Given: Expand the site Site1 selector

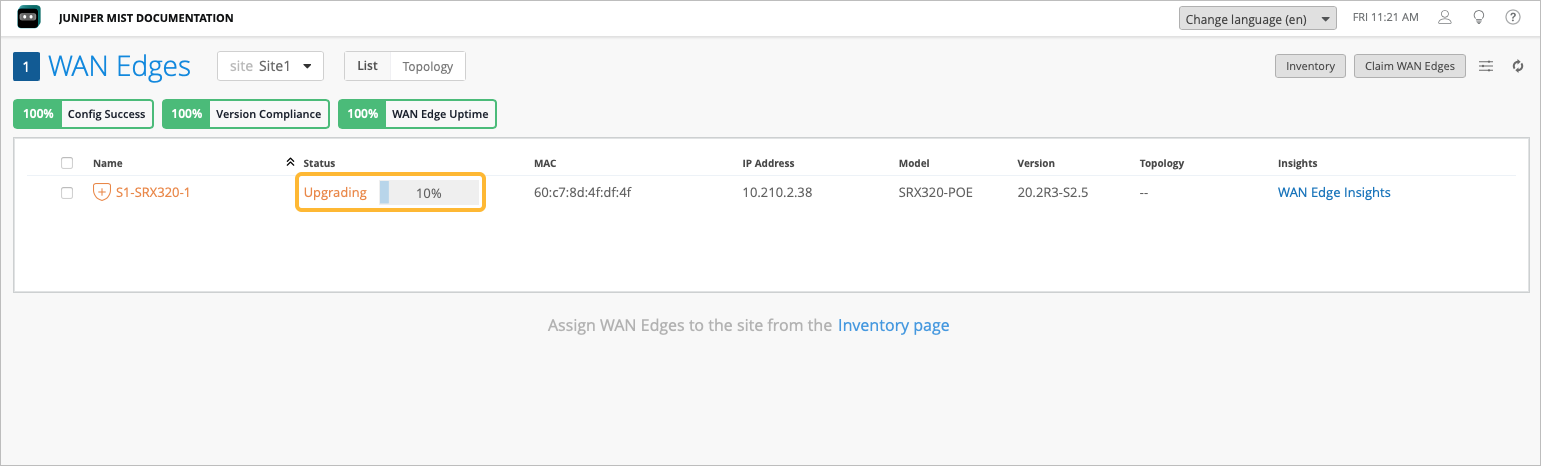Looking at the screenshot, I should tap(270, 66).
